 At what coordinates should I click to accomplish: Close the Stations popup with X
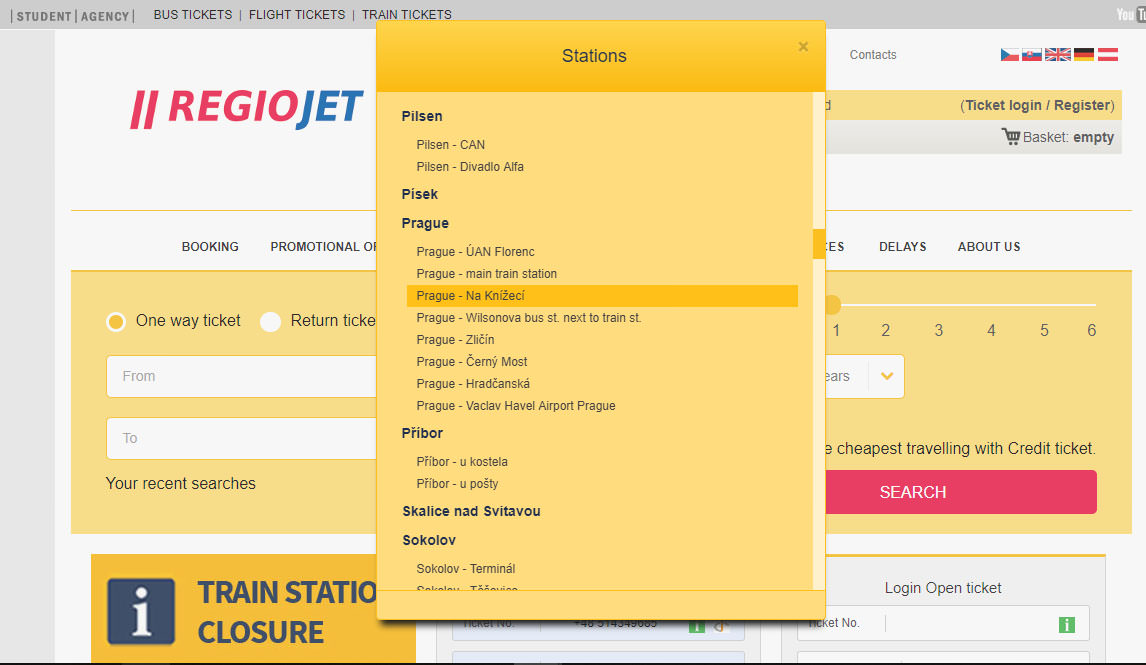coord(803,47)
